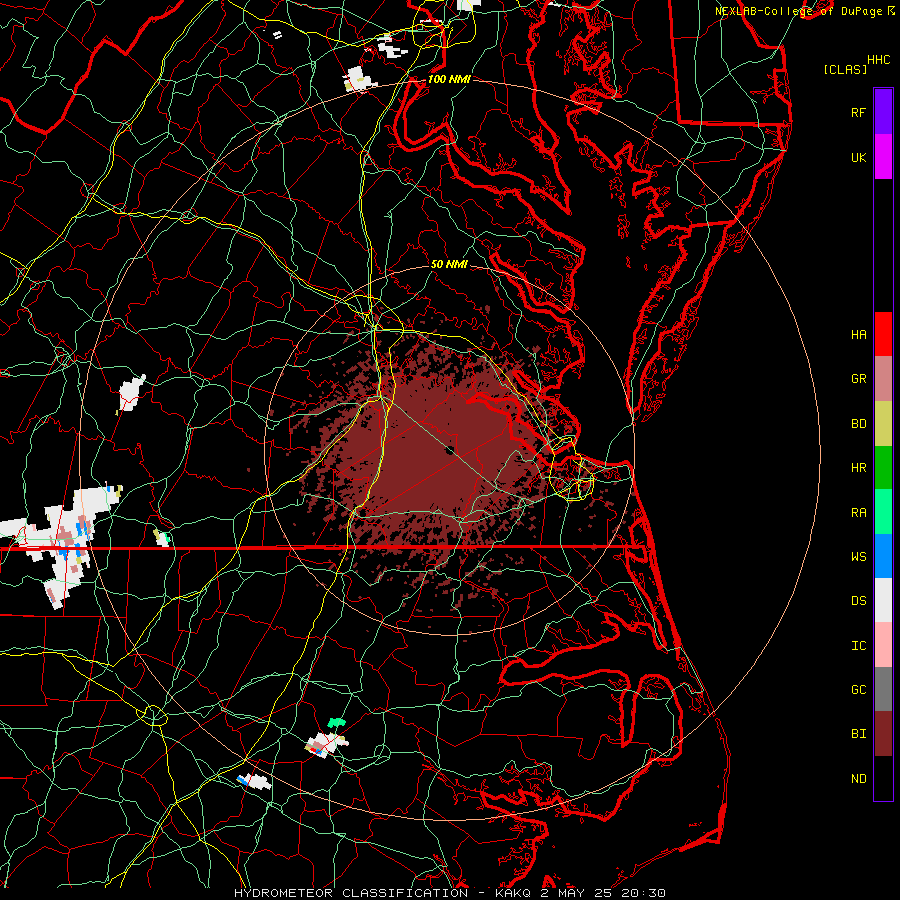Screen dimensions: 900x900
Task: Click the HA red legend swatch
Action: tap(883, 334)
